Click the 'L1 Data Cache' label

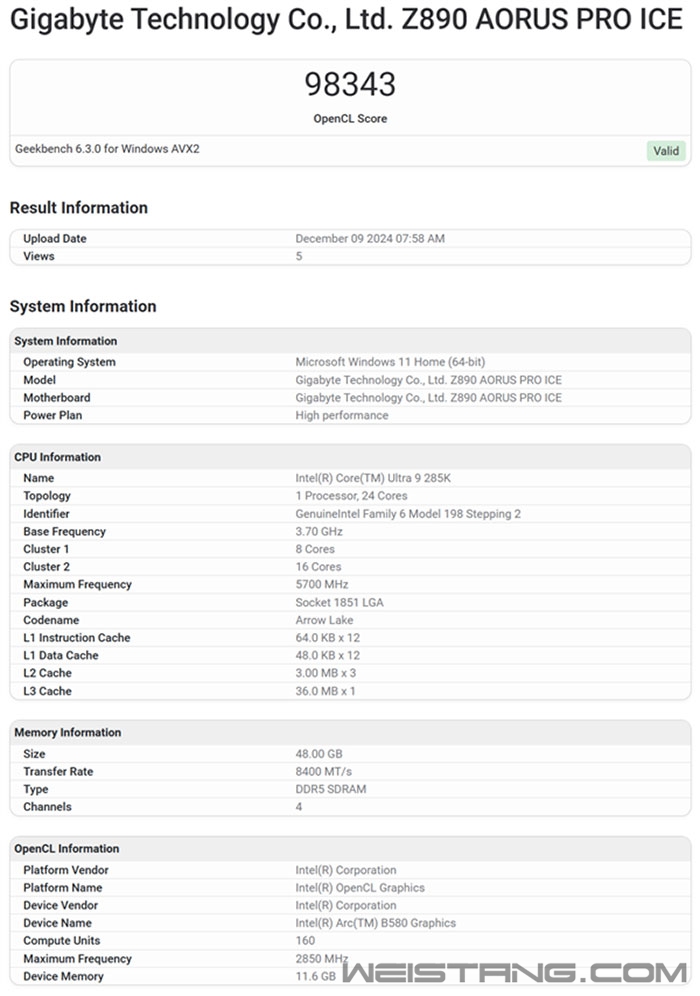point(61,656)
